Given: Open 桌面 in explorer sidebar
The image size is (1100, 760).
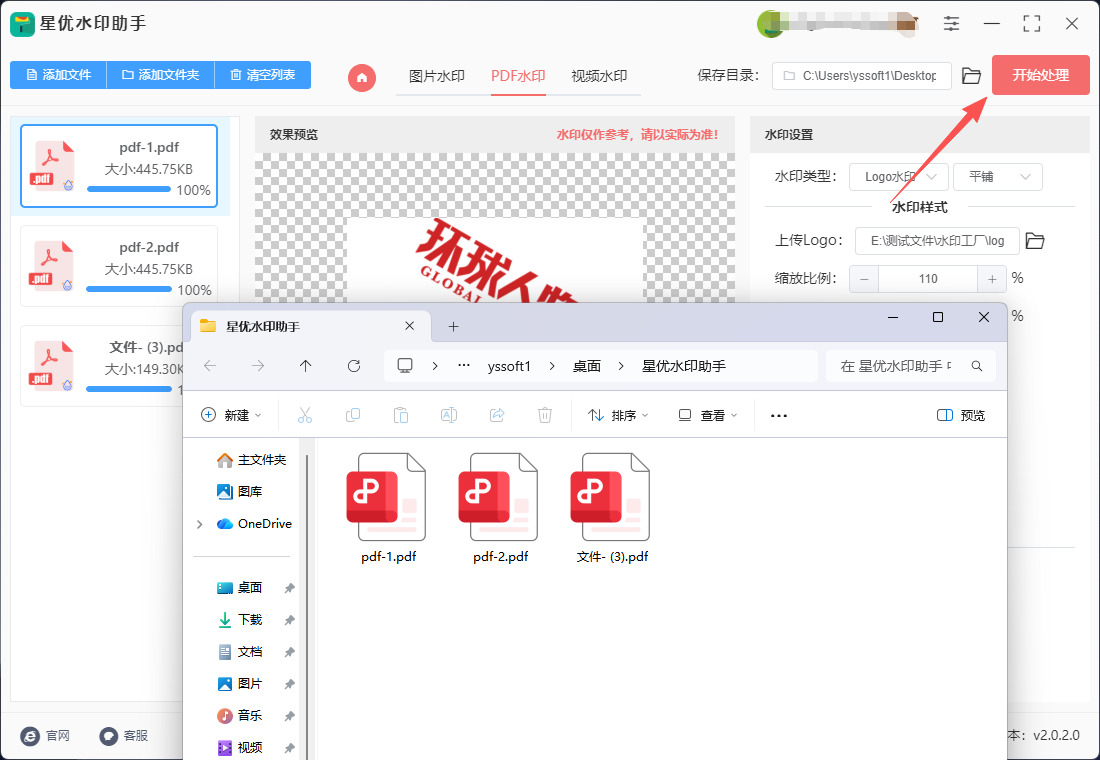Looking at the screenshot, I should [x=240, y=588].
